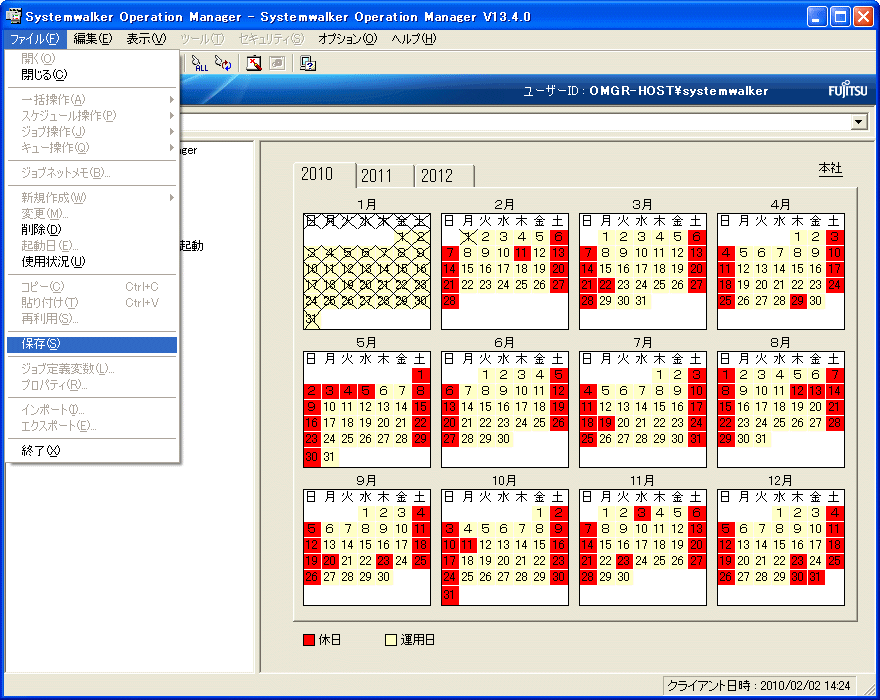Expand the 一括操作(A) submenu arrow
The image size is (880, 700).
171,99
